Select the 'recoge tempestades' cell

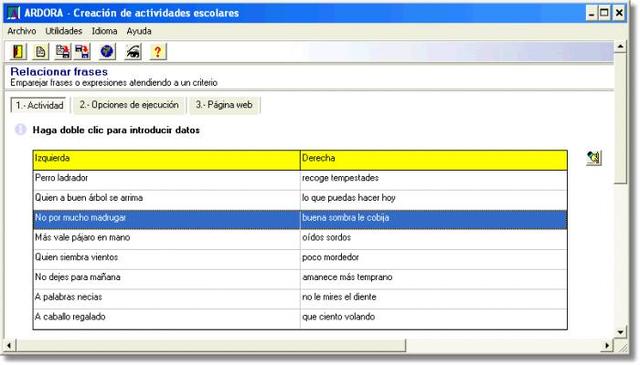pos(434,180)
